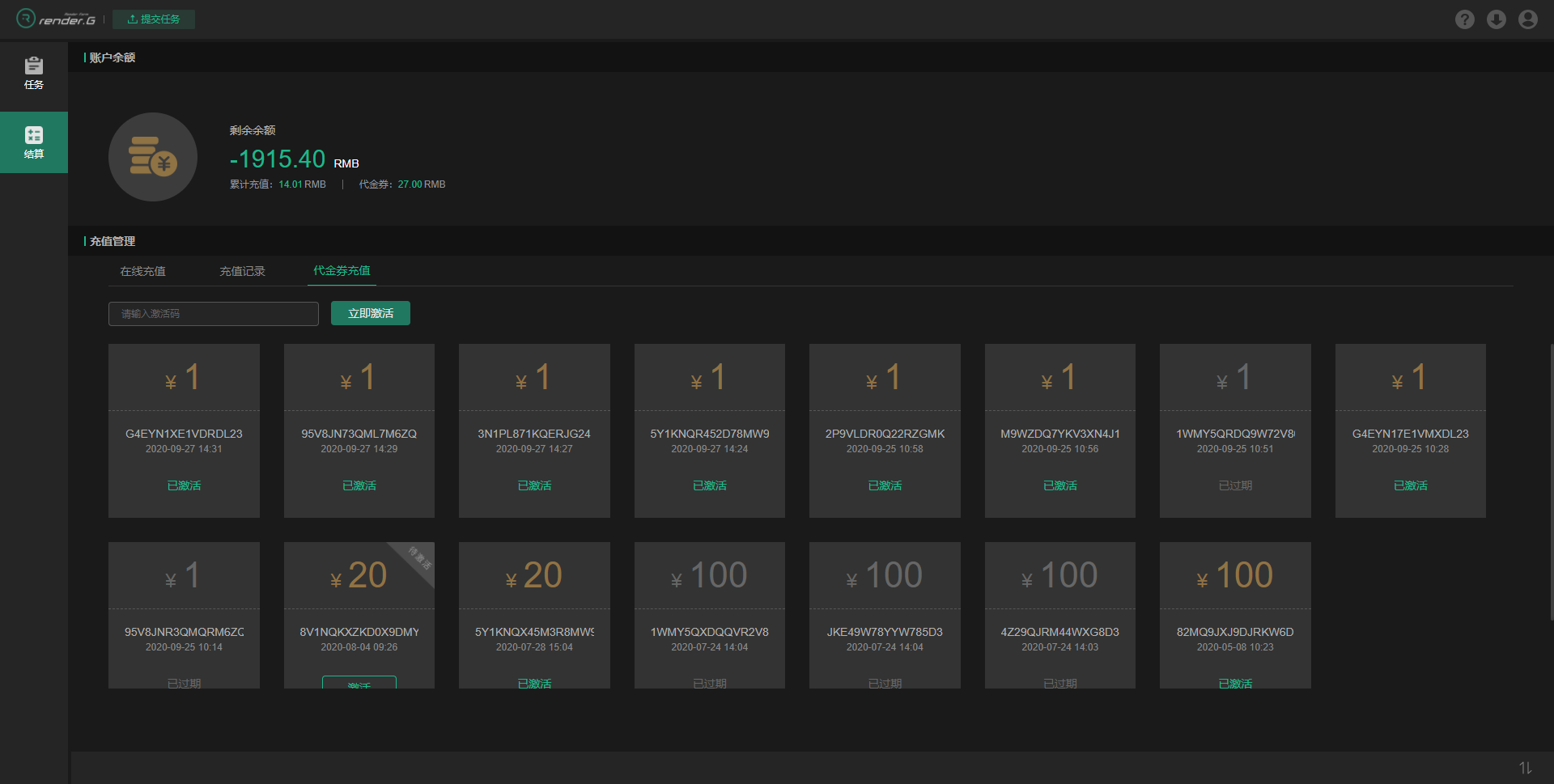Screen dimensions: 1554x784
Task: Select voucher card 5Y1KNQR452D78MW9
Action: (710, 430)
